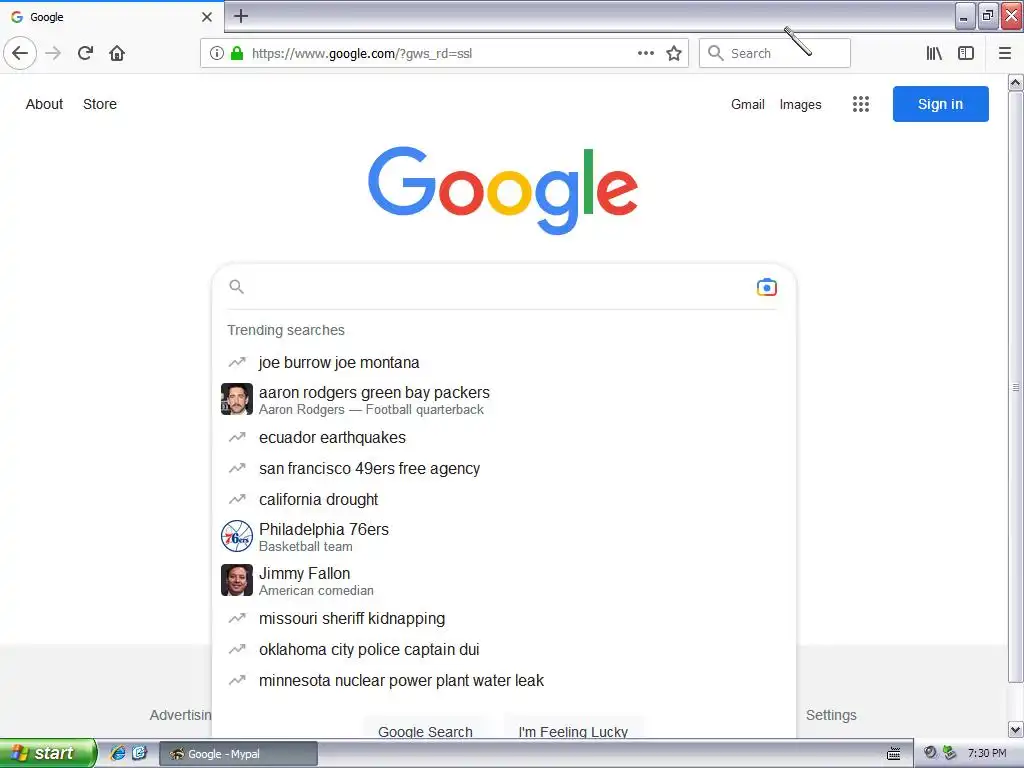Click the scrollbar up arrow
1024x768 pixels.
1016,82
